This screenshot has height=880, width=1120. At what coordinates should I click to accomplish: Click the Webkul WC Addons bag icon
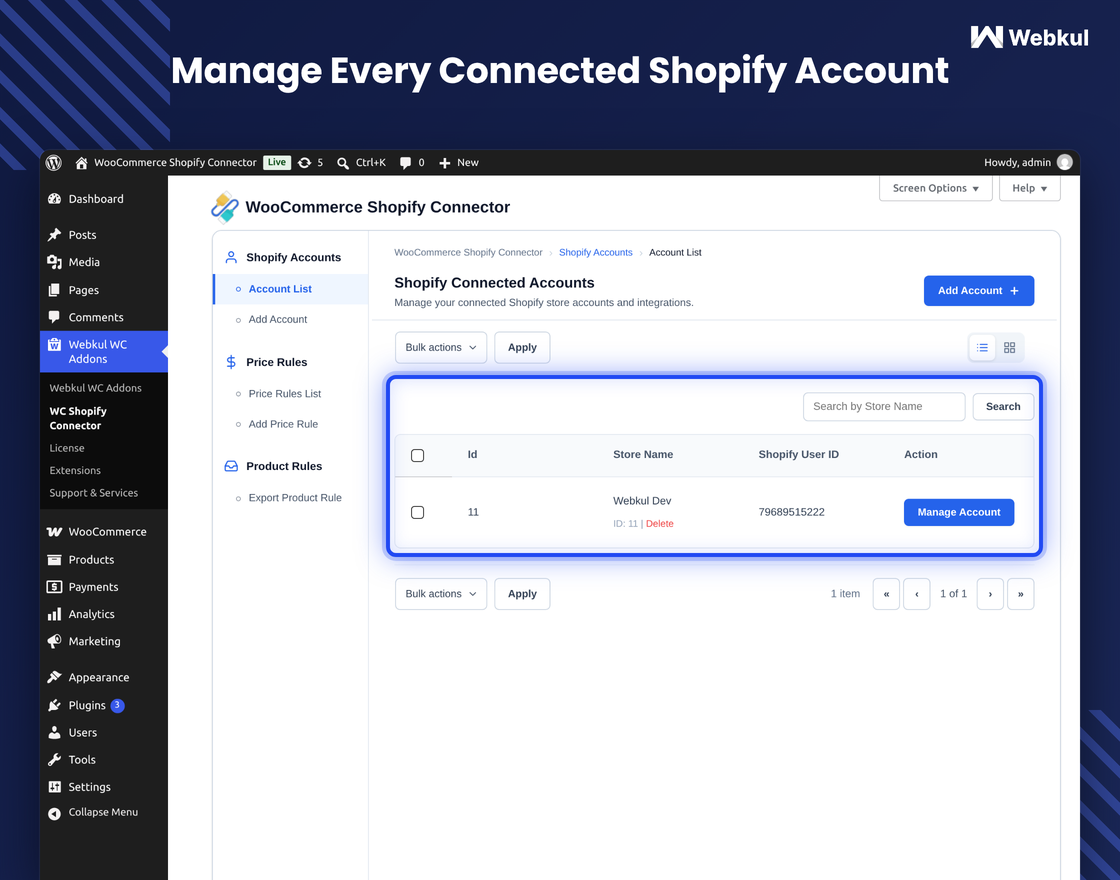pos(54,344)
